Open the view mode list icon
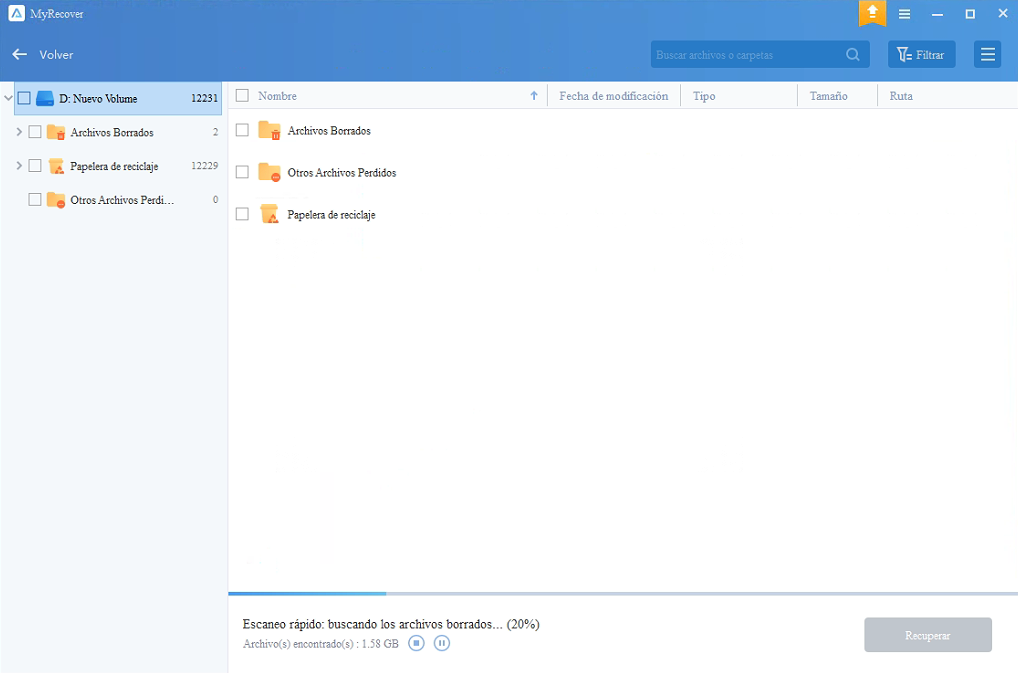The height and width of the screenshot is (673, 1018). tap(987, 55)
